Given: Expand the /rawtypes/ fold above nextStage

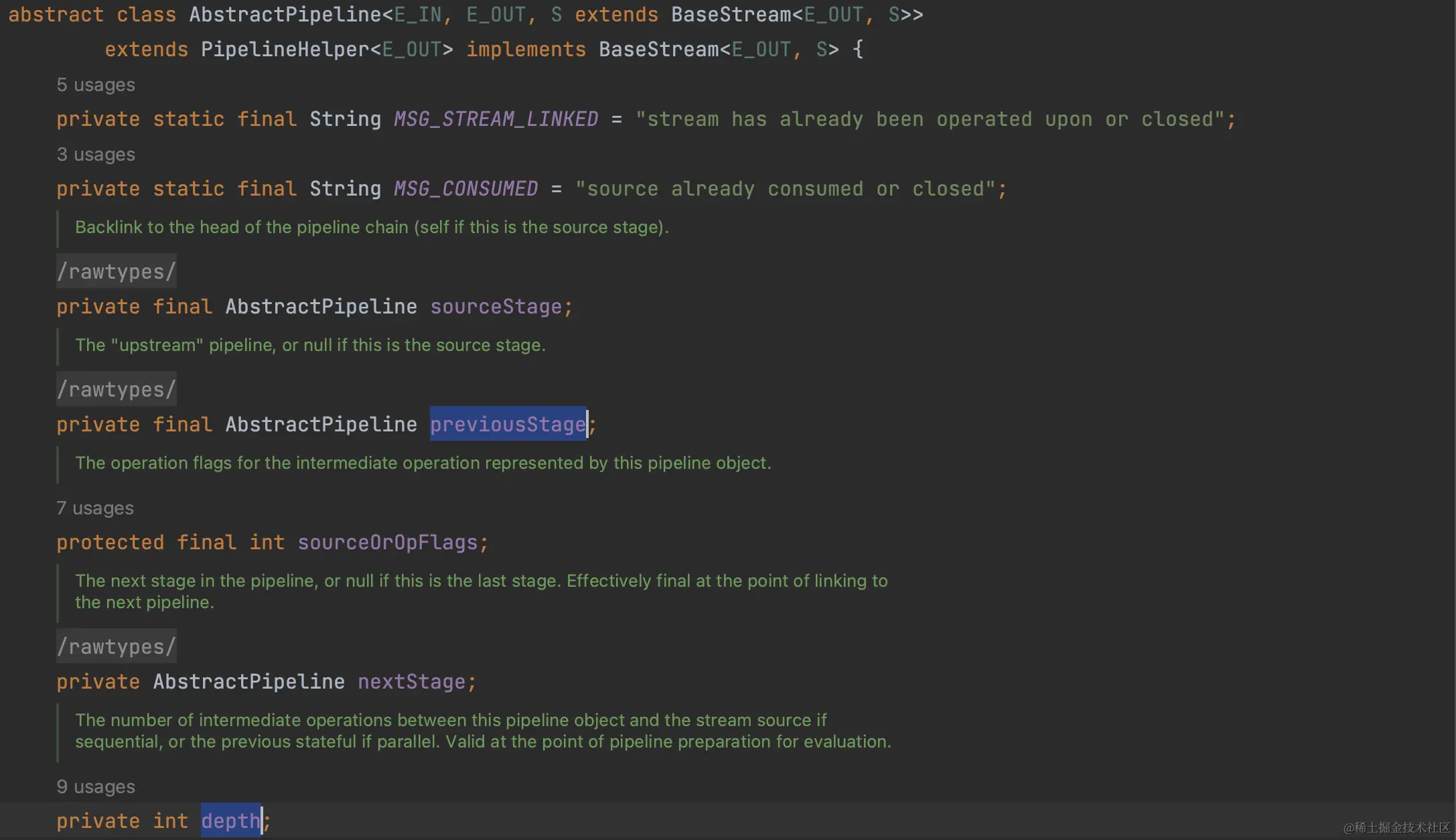Looking at the screenshot, I should coord(117,647).
